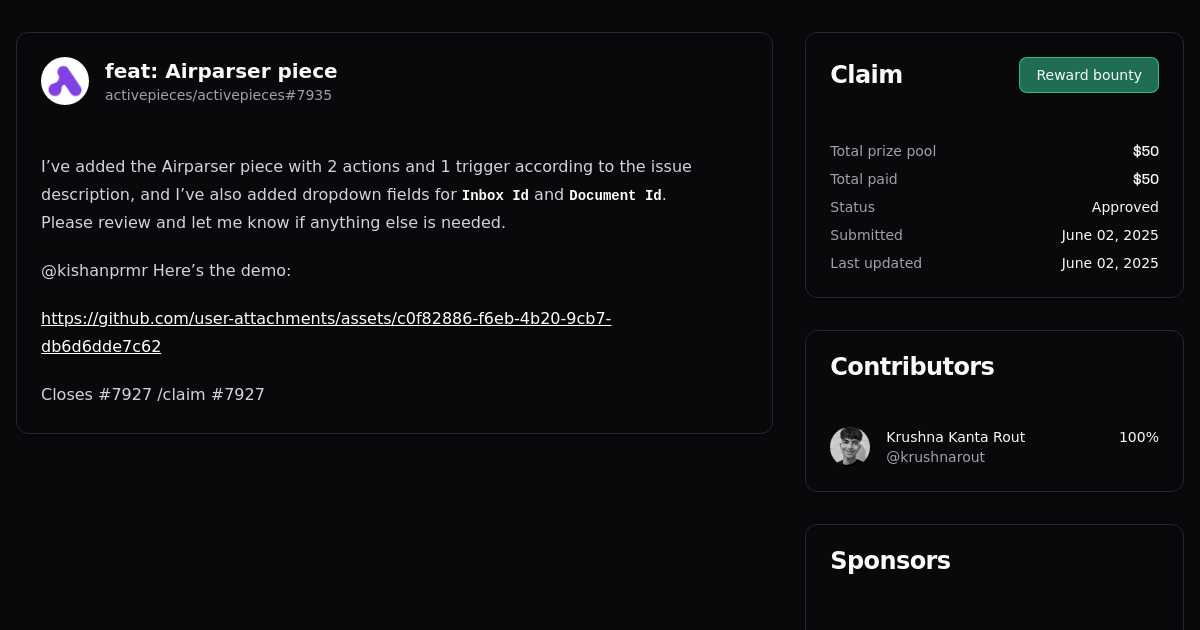This screenshot has height=630, width=1200.
Task: Click Krushna Kanta Rout's profile photo
Action: click(x=850, y=447)
